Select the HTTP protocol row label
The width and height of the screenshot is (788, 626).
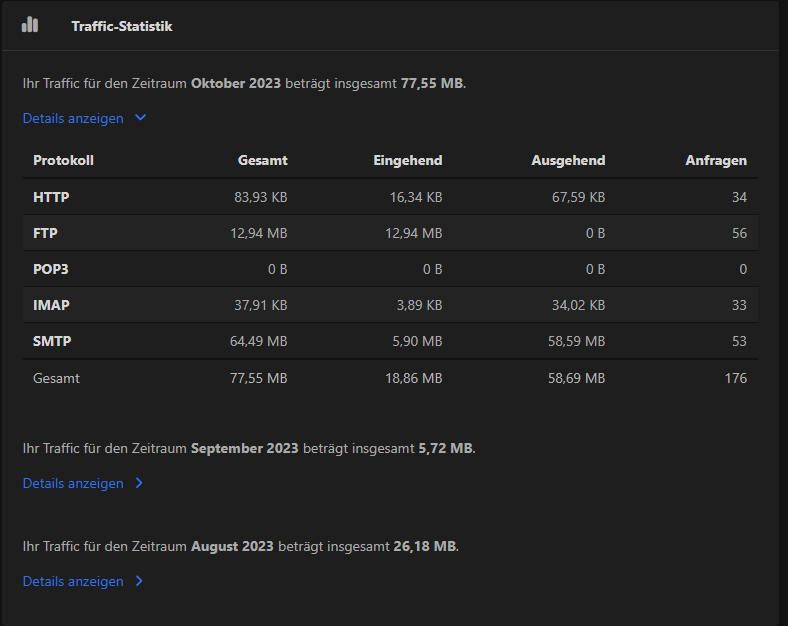pyautogui.click(x=51, y=197)
